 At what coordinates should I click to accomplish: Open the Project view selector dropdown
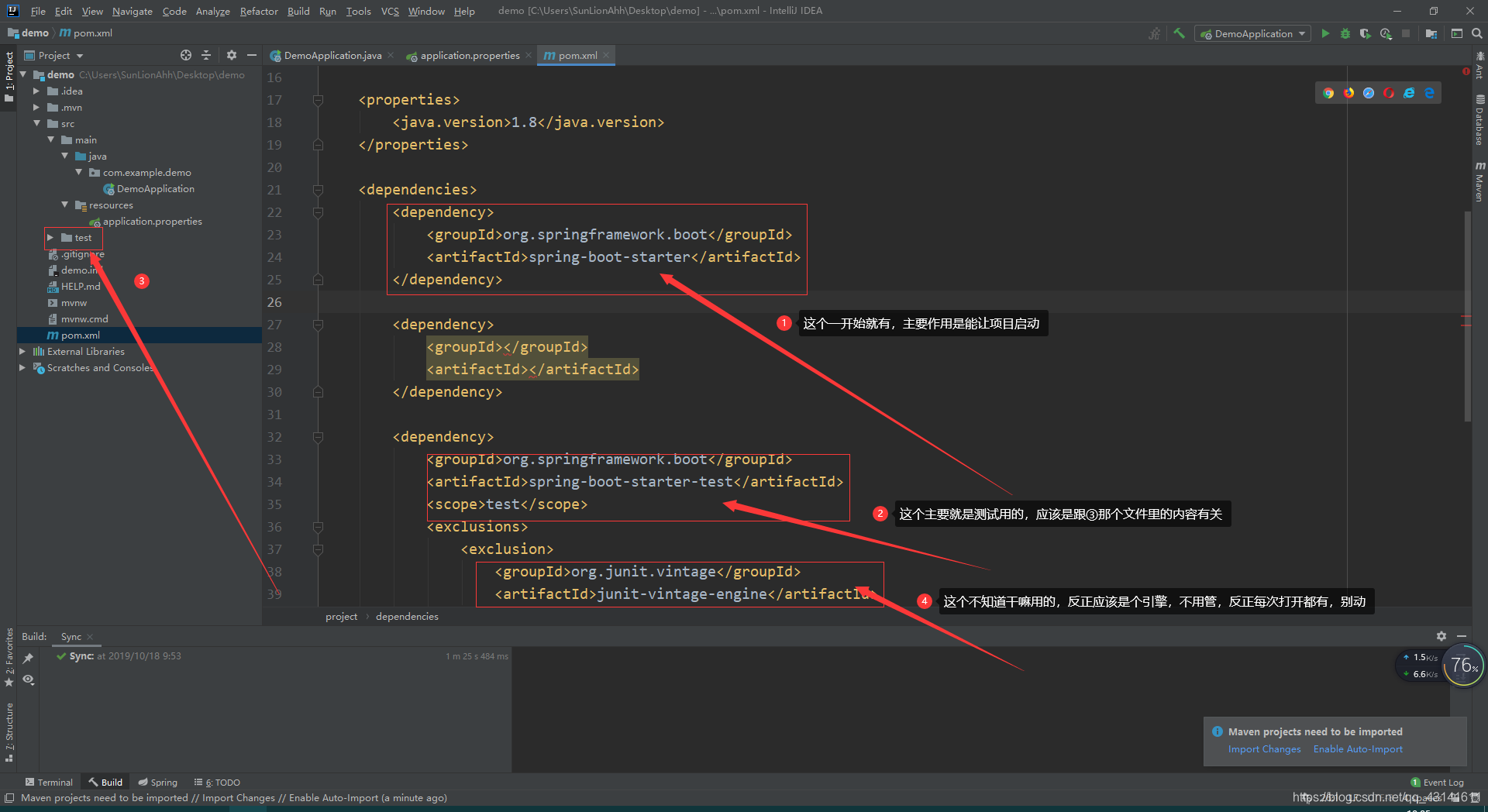coord(54,55)
